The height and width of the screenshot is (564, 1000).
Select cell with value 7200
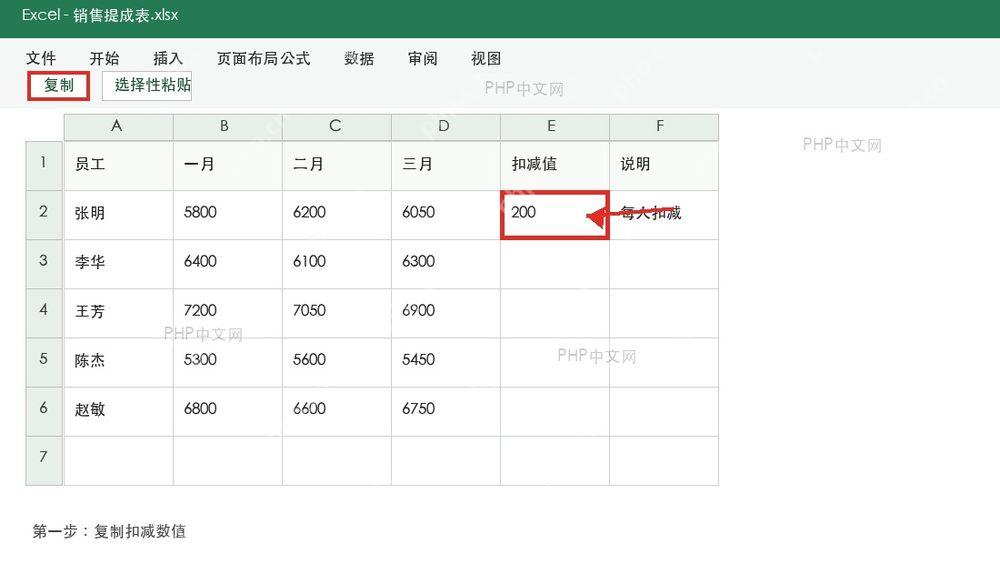click(227, 313)
